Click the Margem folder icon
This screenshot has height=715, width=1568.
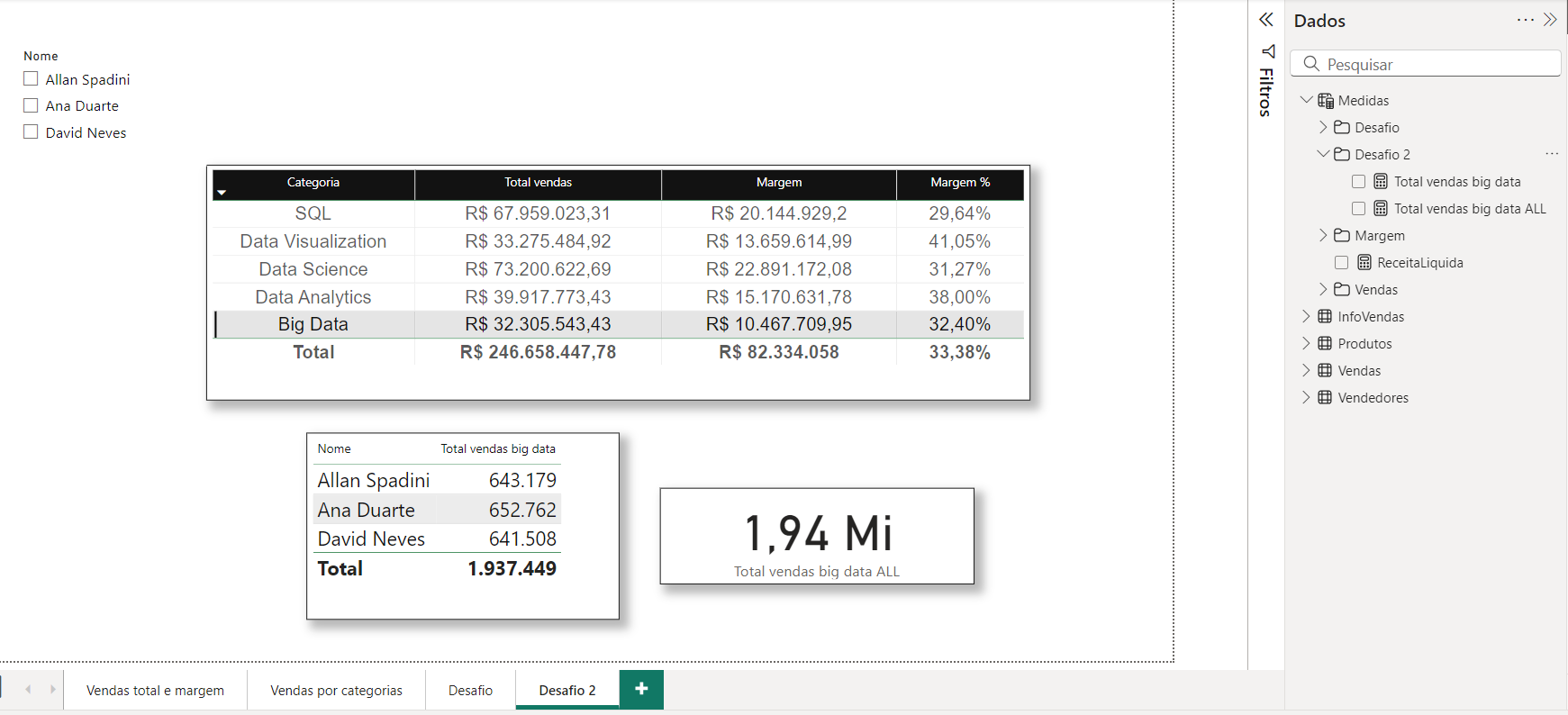point(1342,235)
